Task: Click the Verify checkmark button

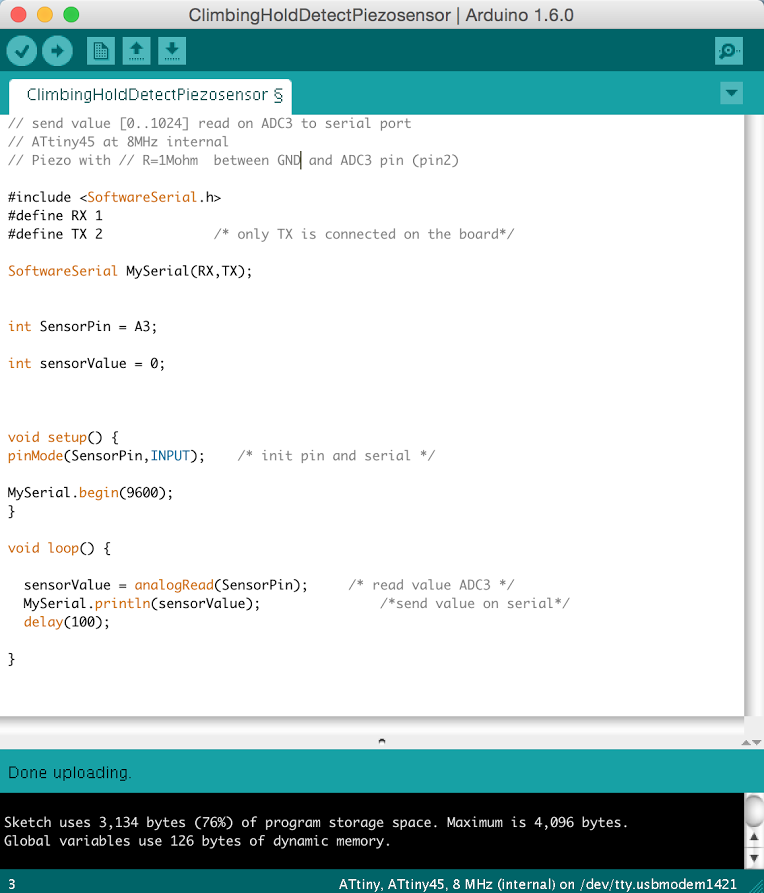Action: pos(22,51)
